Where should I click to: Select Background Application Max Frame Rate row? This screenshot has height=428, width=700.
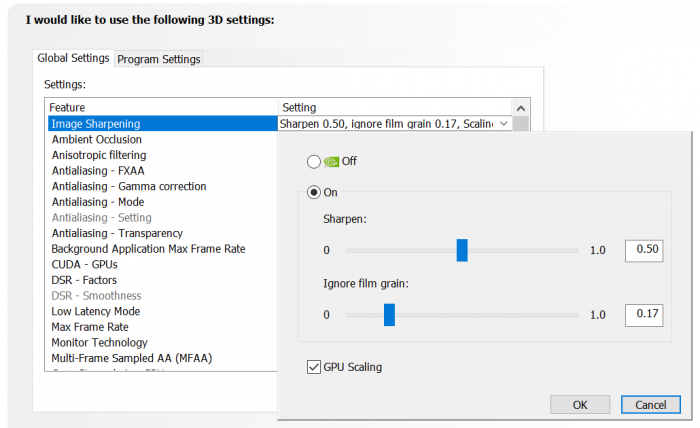click(162, 249)
